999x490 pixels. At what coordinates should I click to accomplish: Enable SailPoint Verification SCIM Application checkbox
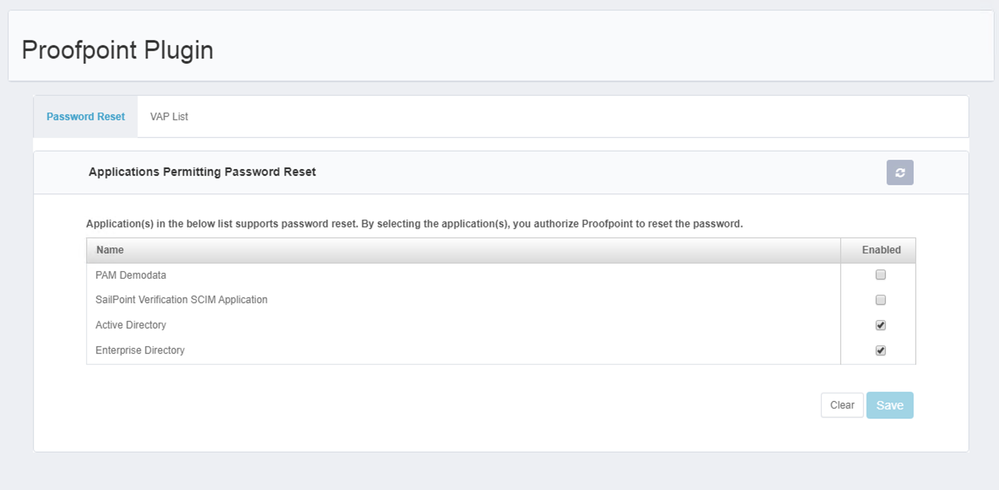click(880, 300)
